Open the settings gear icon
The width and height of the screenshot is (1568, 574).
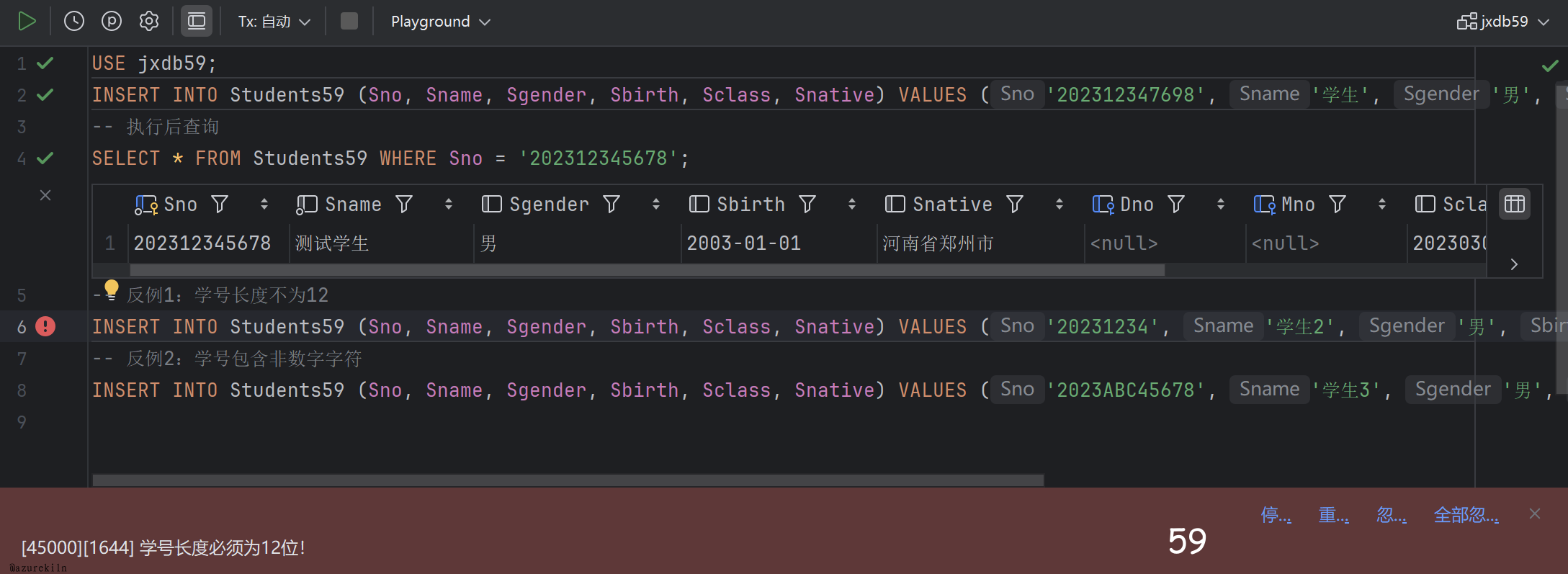coord(149,22)
